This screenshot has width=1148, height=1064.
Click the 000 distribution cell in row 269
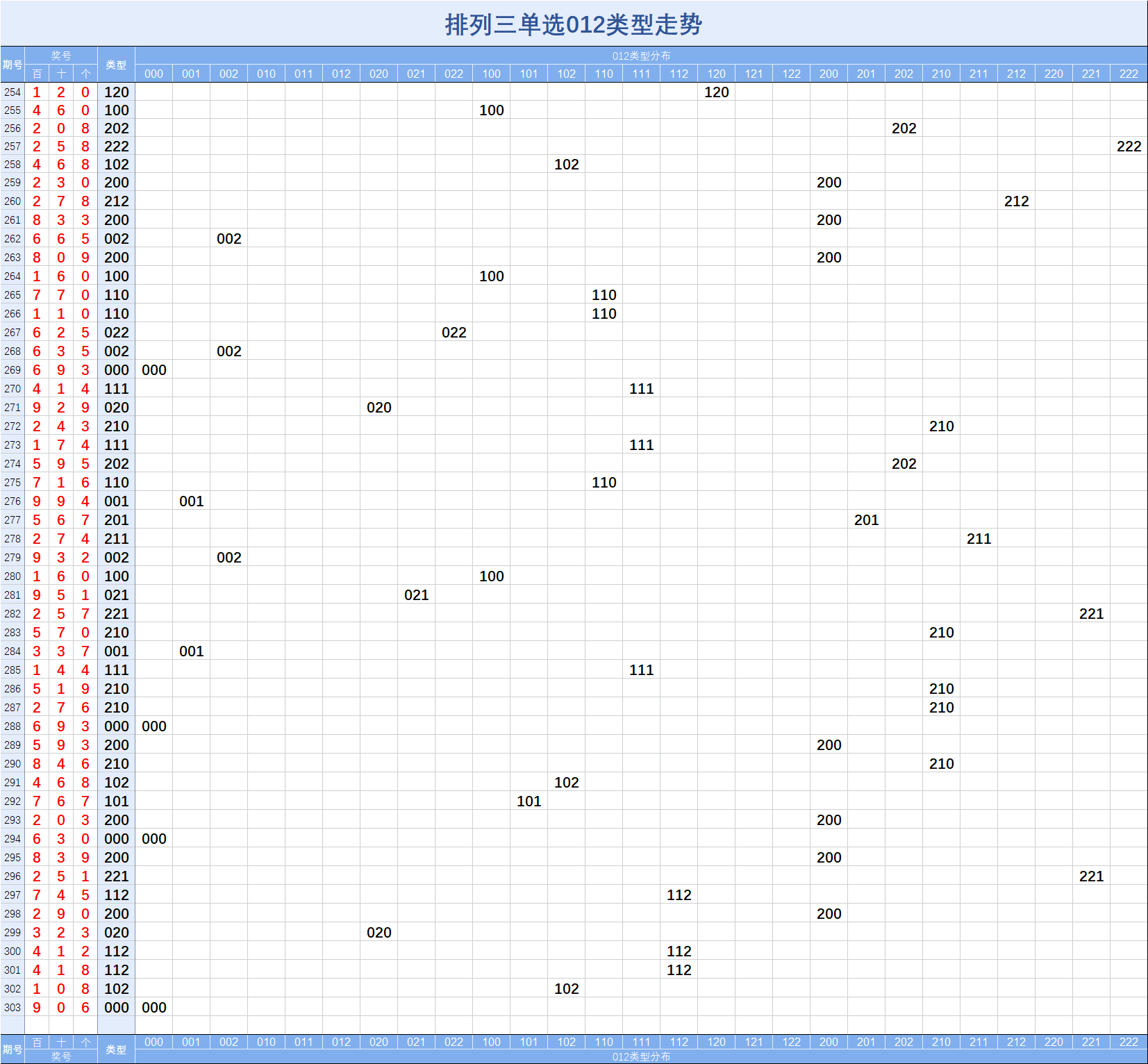point(154,369)
